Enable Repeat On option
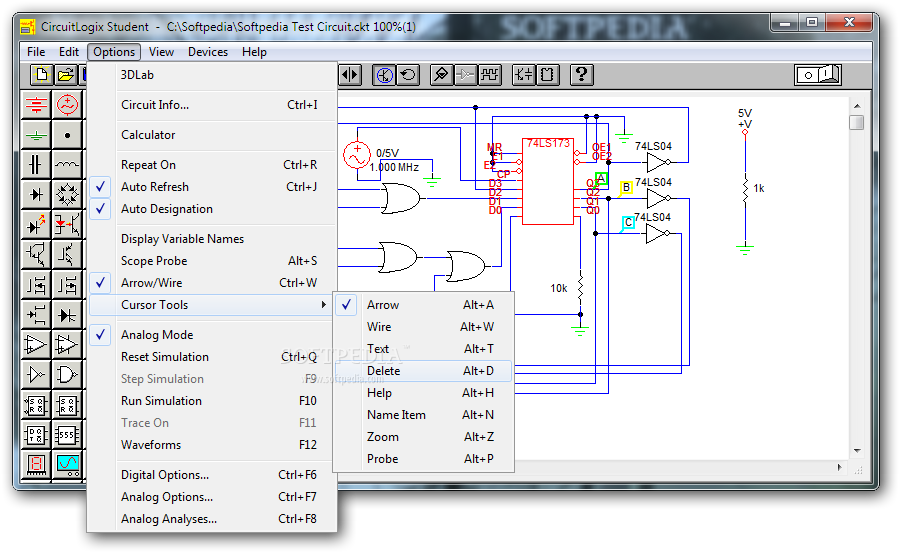The height and width of the screenshot is (553, 900). (212, 165)
